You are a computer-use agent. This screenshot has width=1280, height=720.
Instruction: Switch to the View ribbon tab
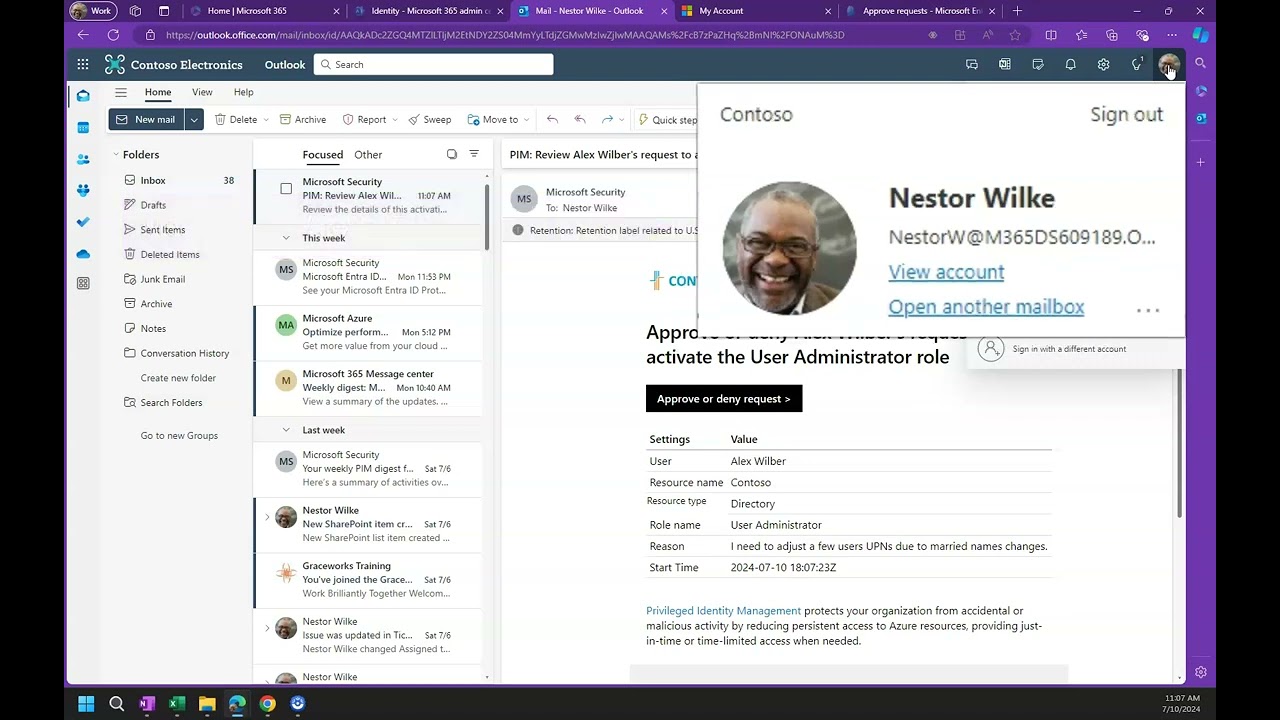(x=202, y=92)
